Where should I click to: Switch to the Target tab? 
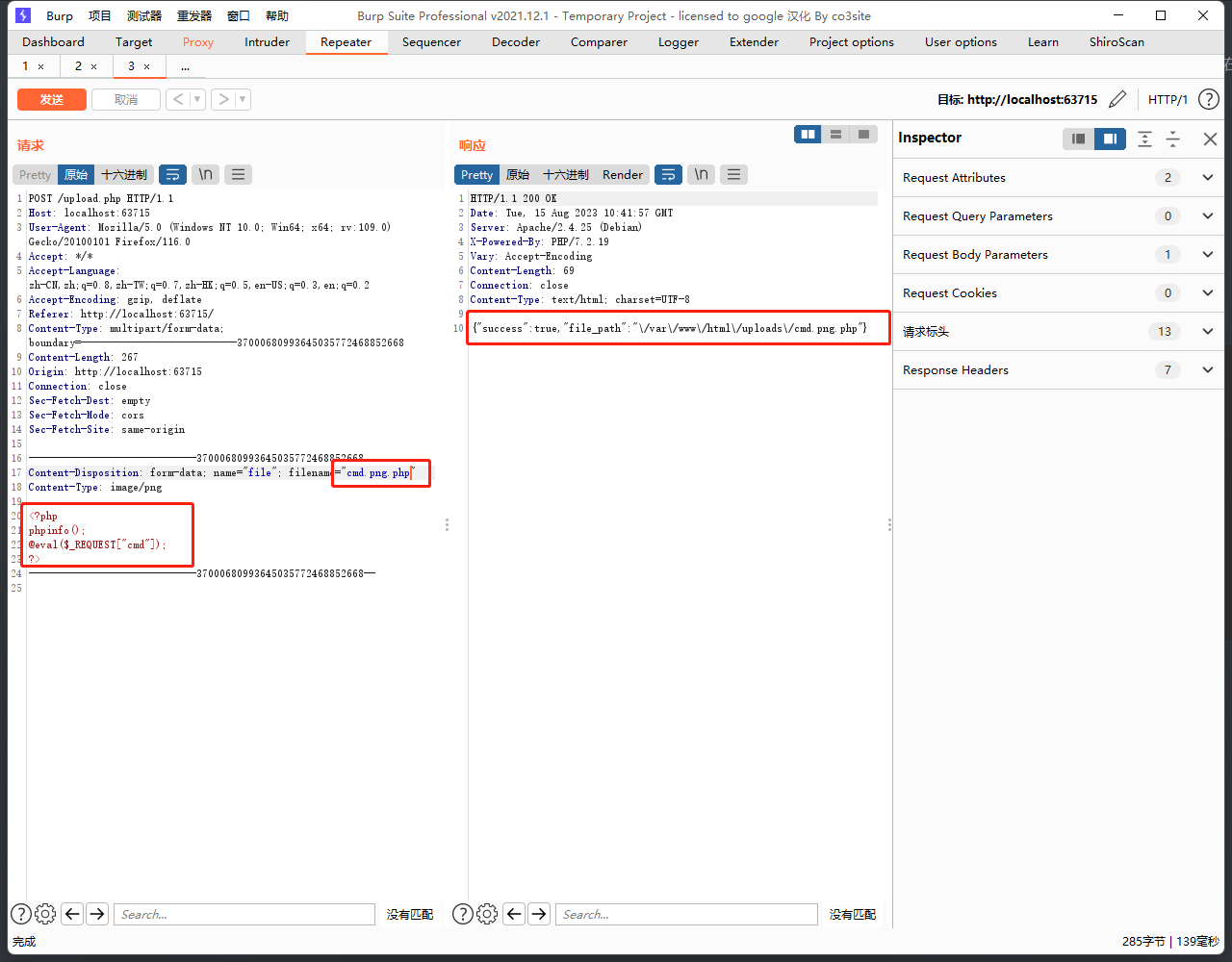[x=134, y=41]
